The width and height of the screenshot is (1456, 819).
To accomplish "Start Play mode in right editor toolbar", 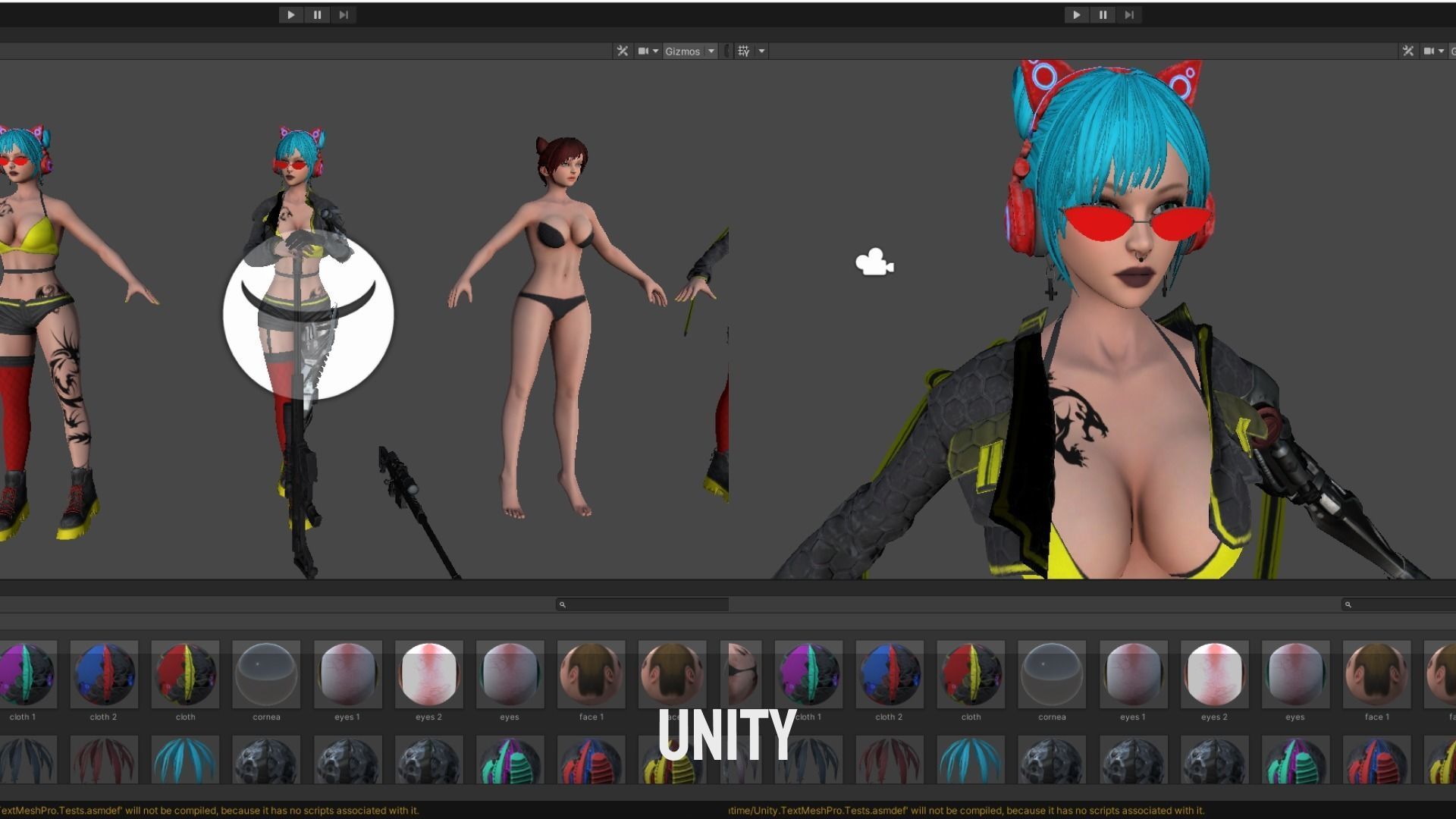I will tap(1076, 14).
